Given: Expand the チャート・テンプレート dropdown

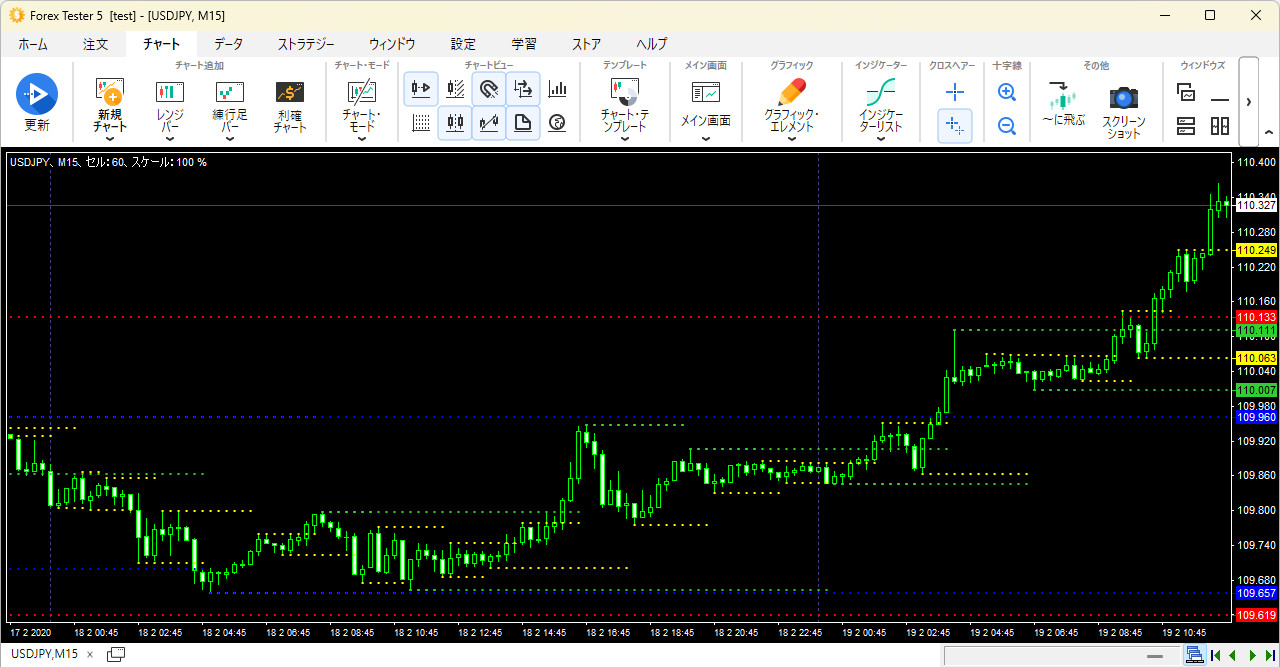Looking at the screenshot, I should (x=625, y=110).
